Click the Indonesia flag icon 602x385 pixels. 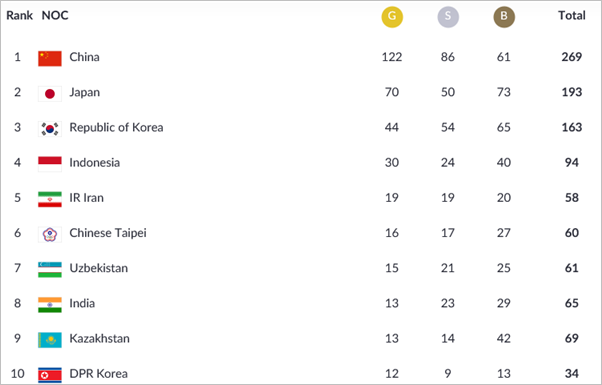point(50,164)
